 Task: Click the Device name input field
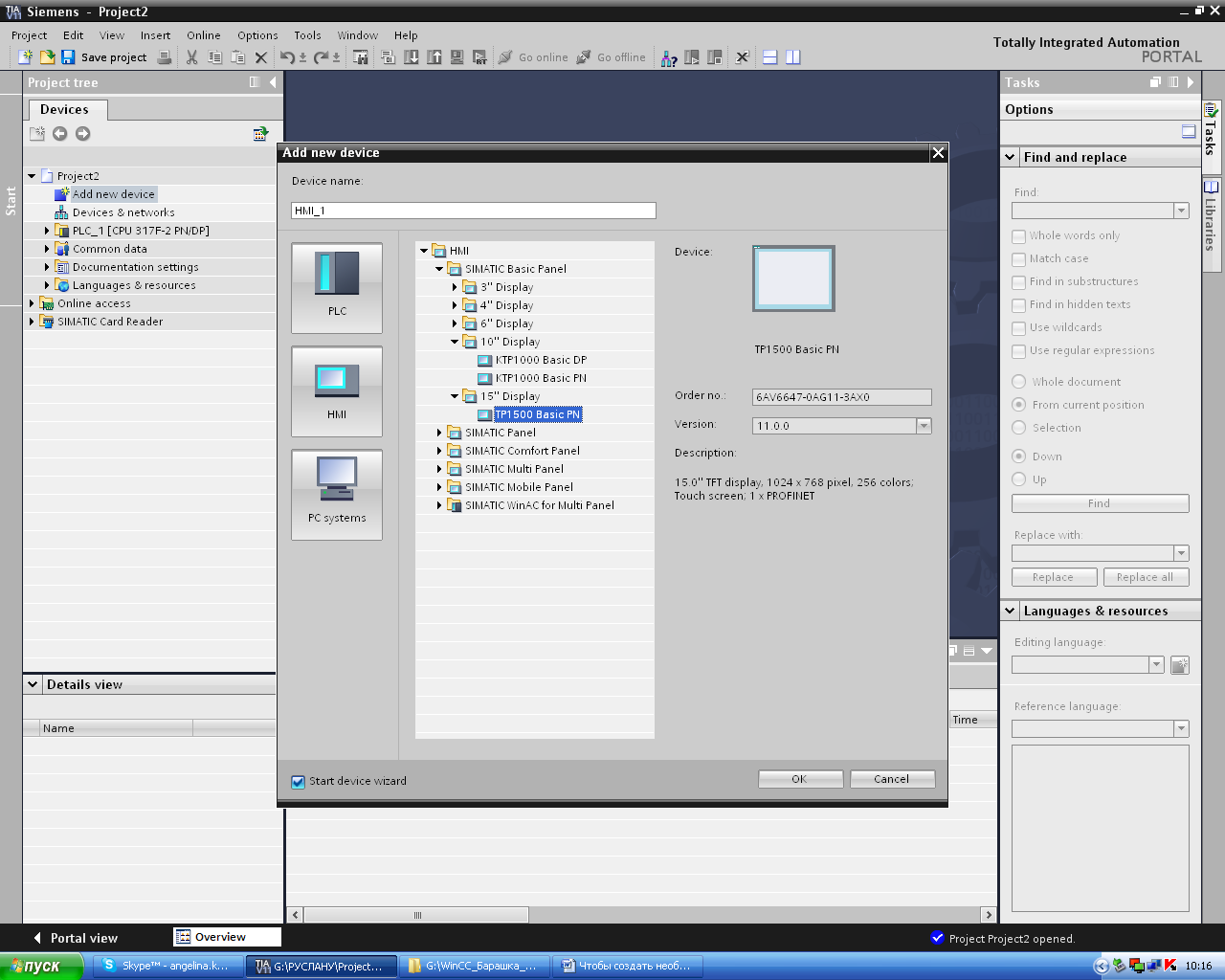473,211
